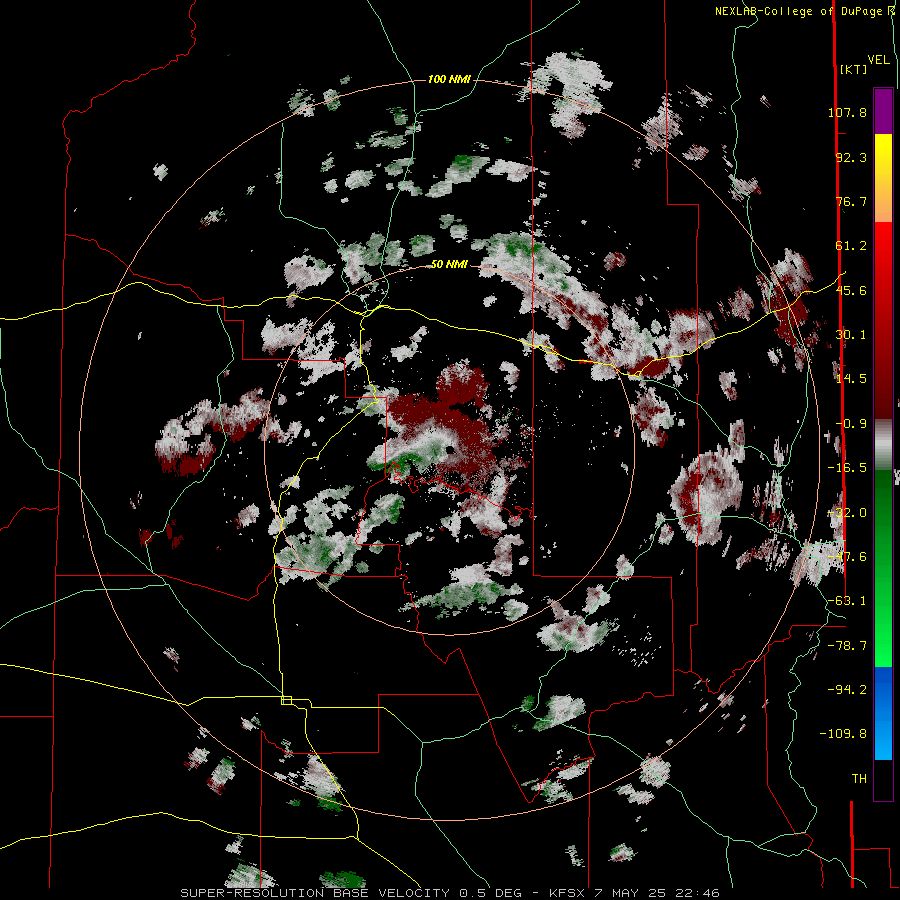Image resolution: width=900 pixels, height=900 pixels.
Task: Click the 92.3 scale value
Action: click(851, 157)
